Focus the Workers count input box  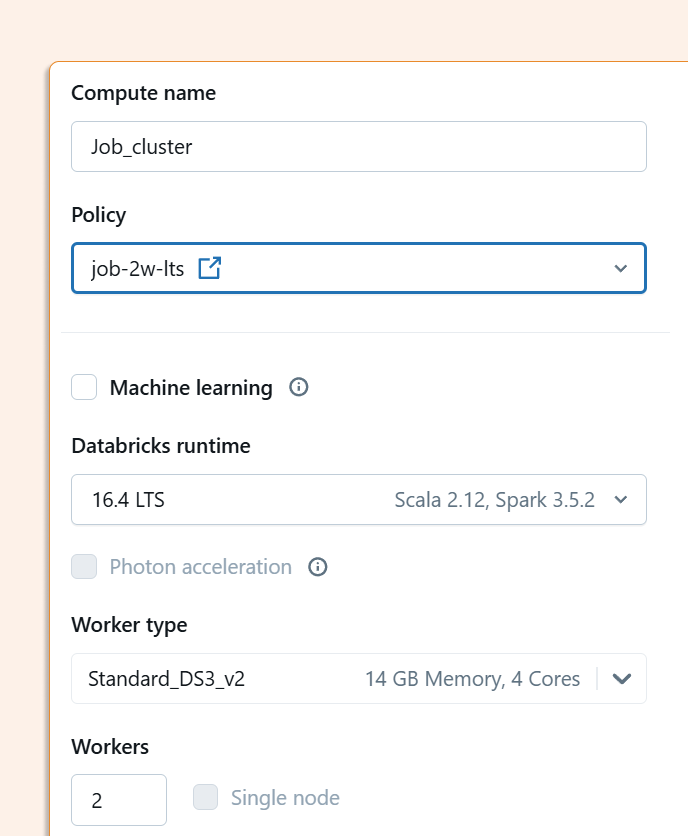(x=119, y=800)
